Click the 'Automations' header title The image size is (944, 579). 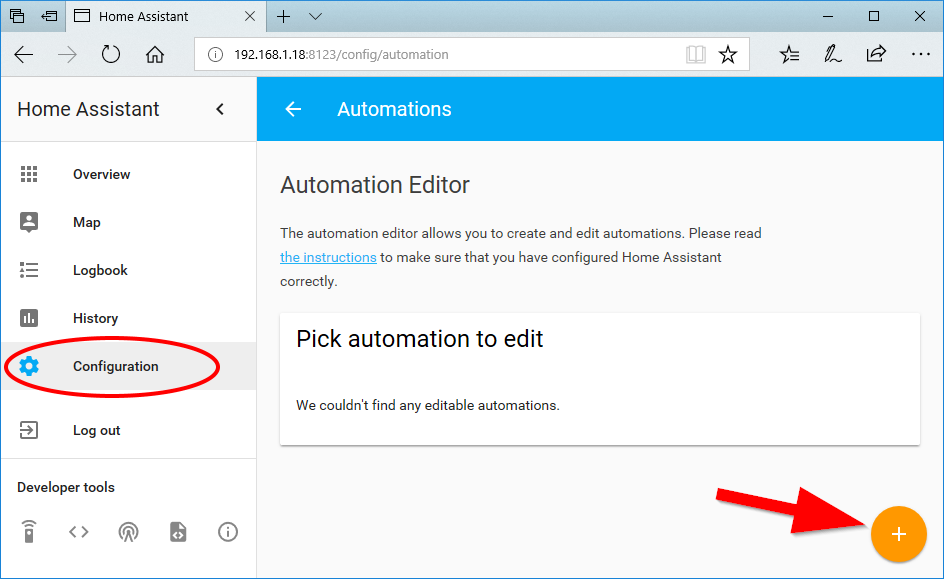tap(394, 109)
